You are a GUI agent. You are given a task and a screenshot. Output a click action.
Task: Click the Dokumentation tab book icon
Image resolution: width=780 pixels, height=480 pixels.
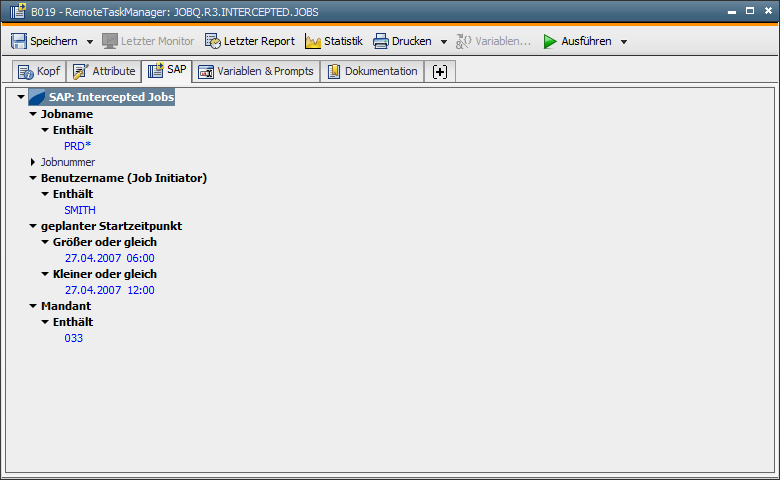coord(334,72)
